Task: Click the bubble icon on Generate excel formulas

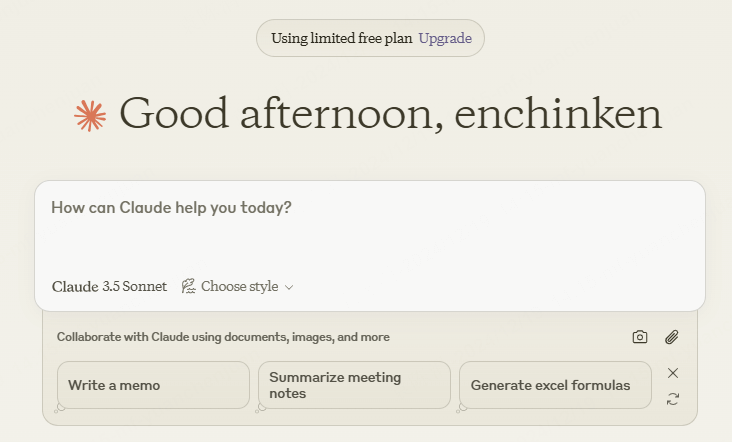Action: (461, 408)
